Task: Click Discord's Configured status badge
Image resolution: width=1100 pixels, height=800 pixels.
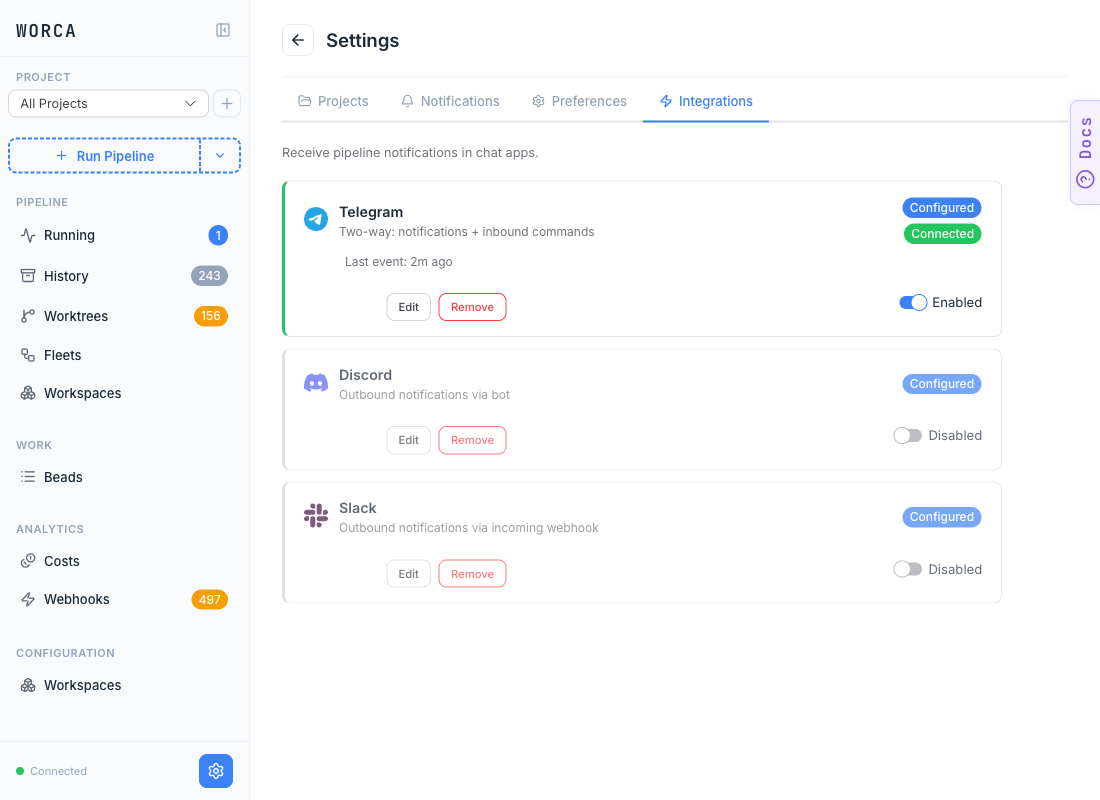Action: 941,384
